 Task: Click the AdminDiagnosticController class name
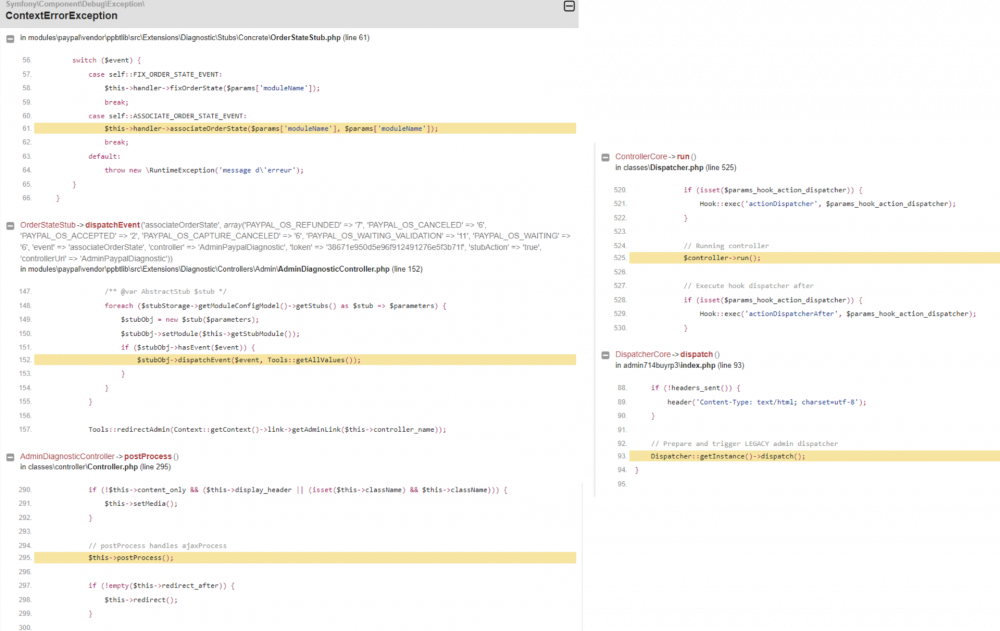click(67, 456)
